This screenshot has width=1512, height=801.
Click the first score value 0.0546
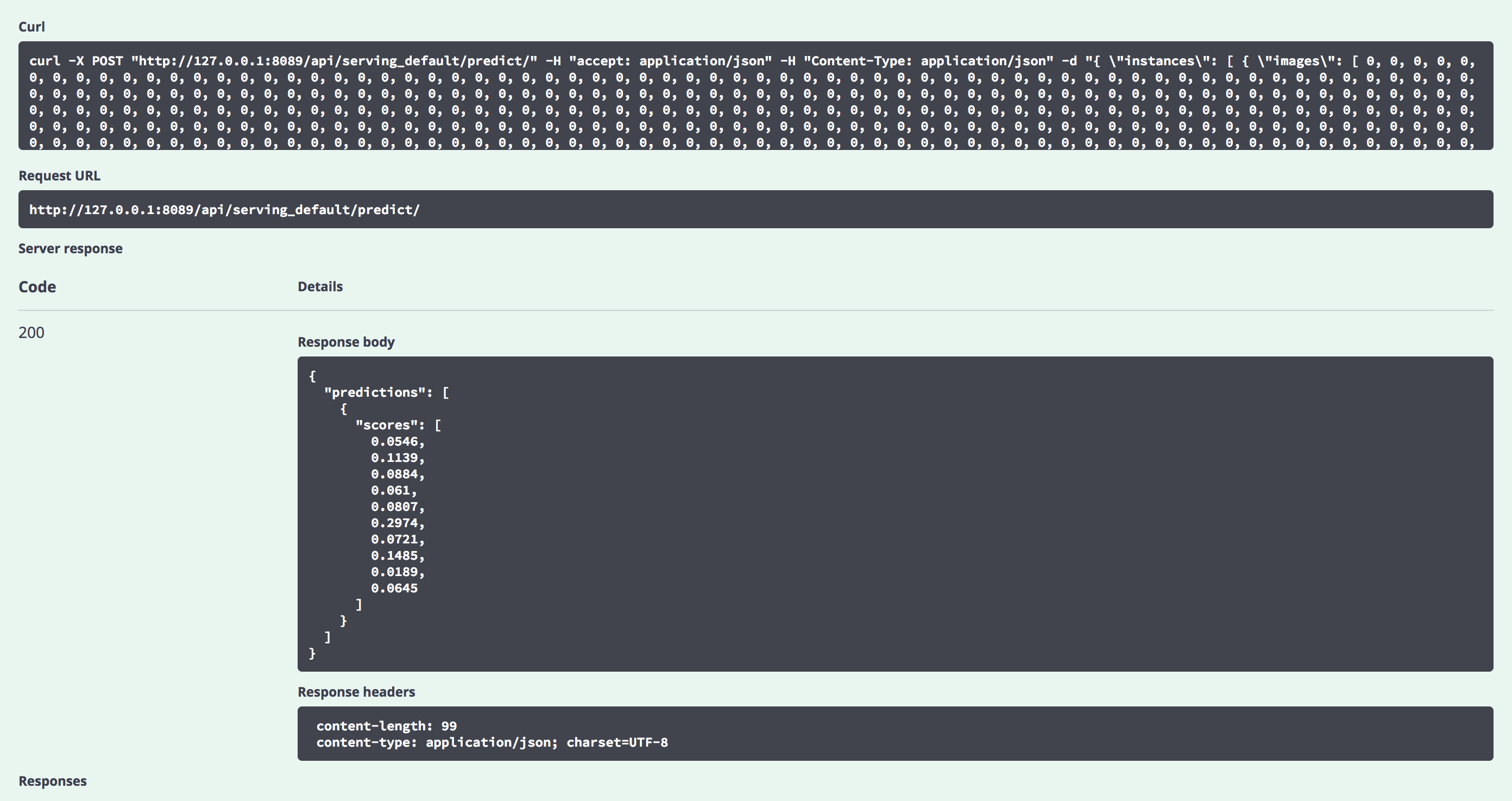pyautogui.click(x=396, y=442)
